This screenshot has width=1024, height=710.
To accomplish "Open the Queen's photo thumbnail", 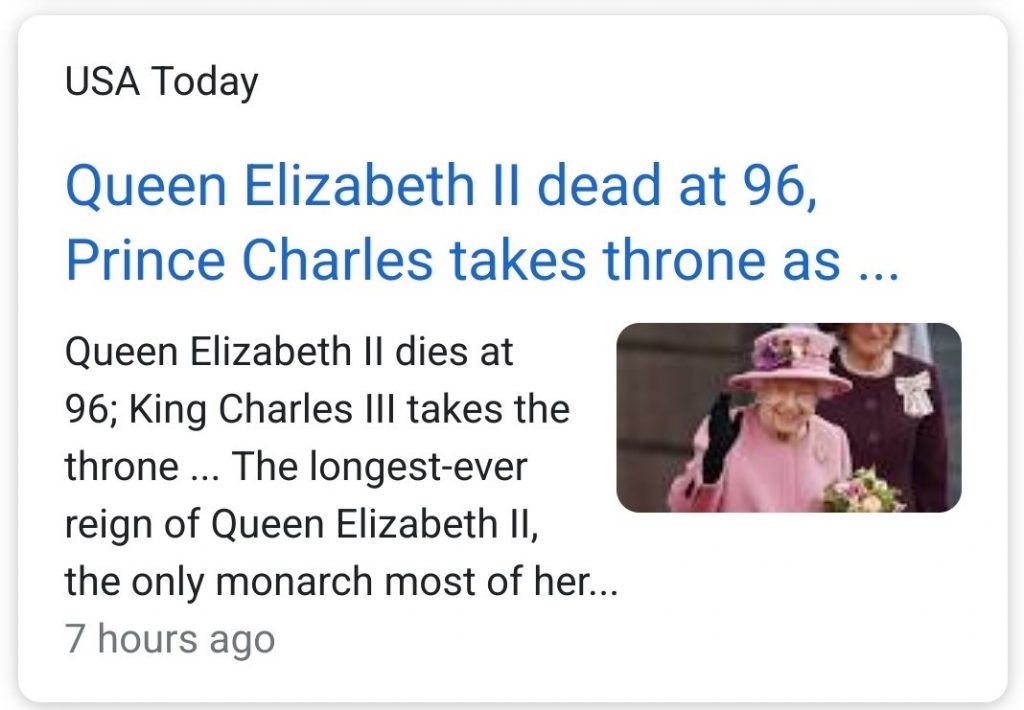I will [788, 417].
